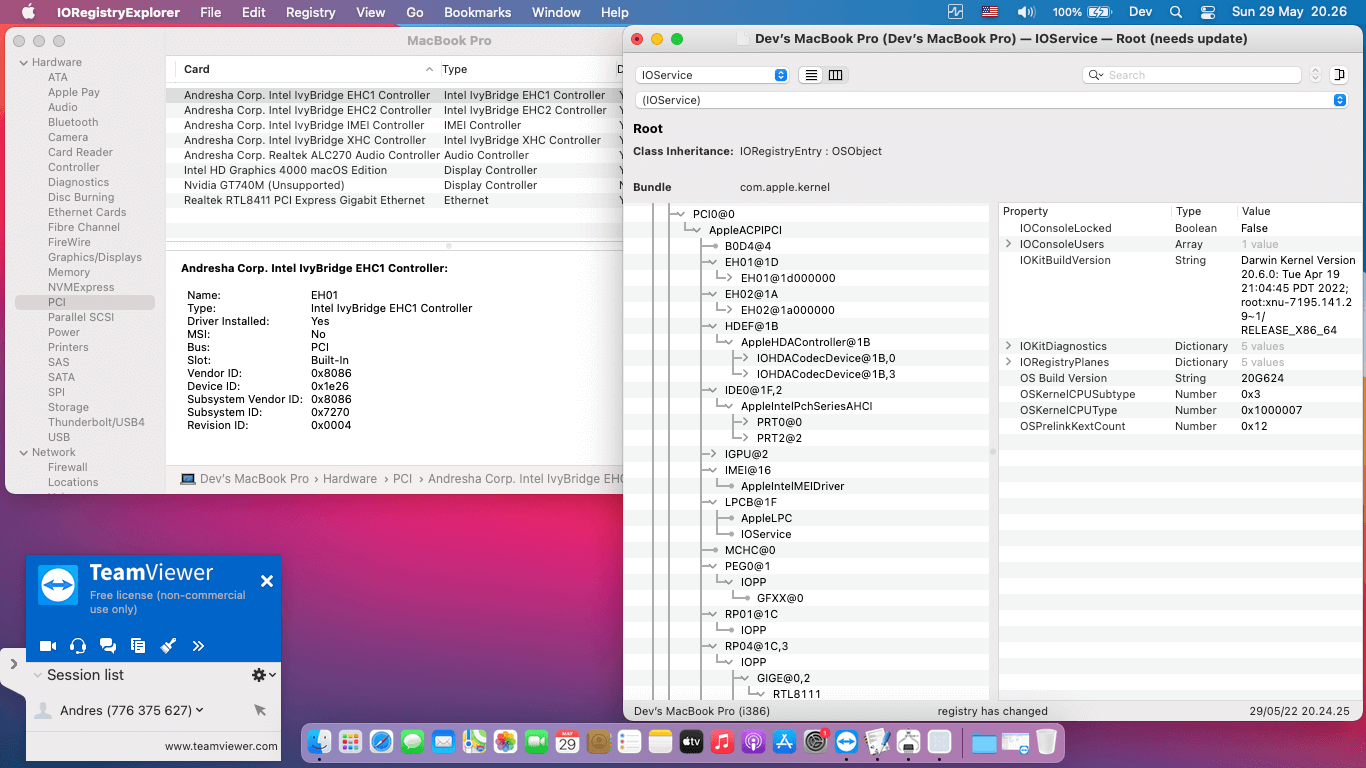Image resolution: width=1366 pixels, height=768 pixels.
Task: Select the RTL8111 tree node
Action: click(796, 694)
